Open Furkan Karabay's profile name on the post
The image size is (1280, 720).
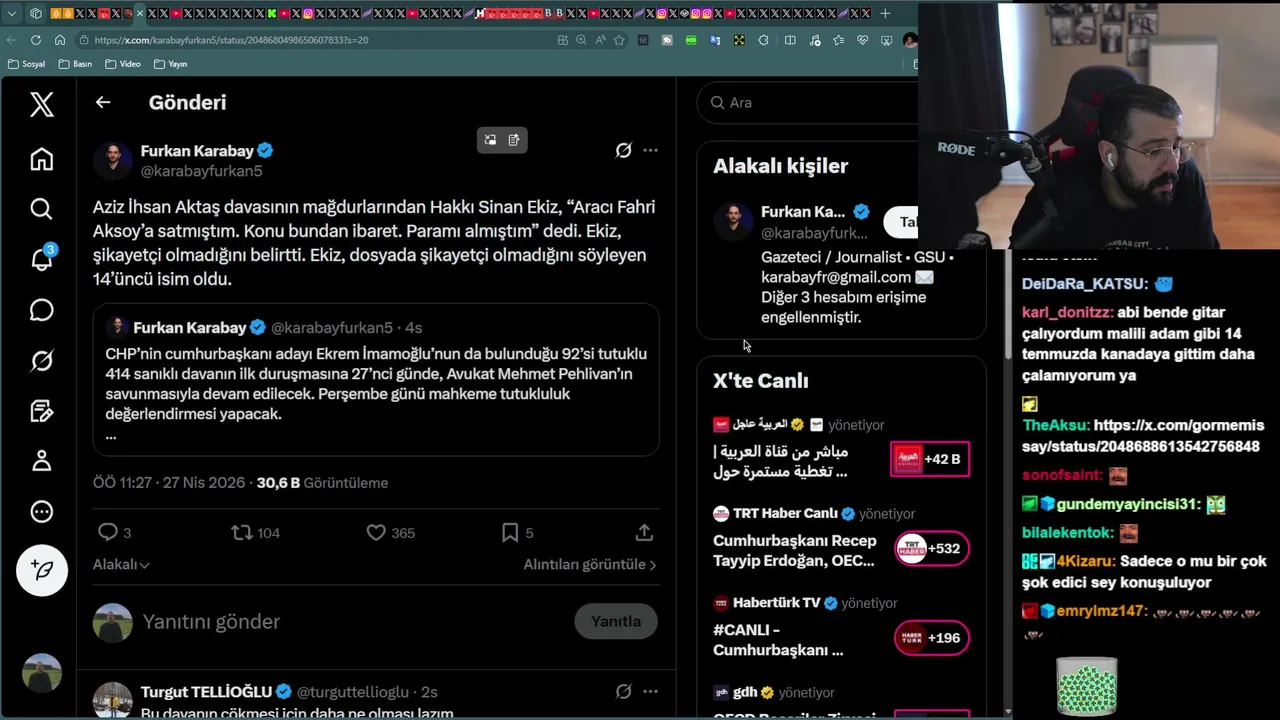(x=197, y=150)
